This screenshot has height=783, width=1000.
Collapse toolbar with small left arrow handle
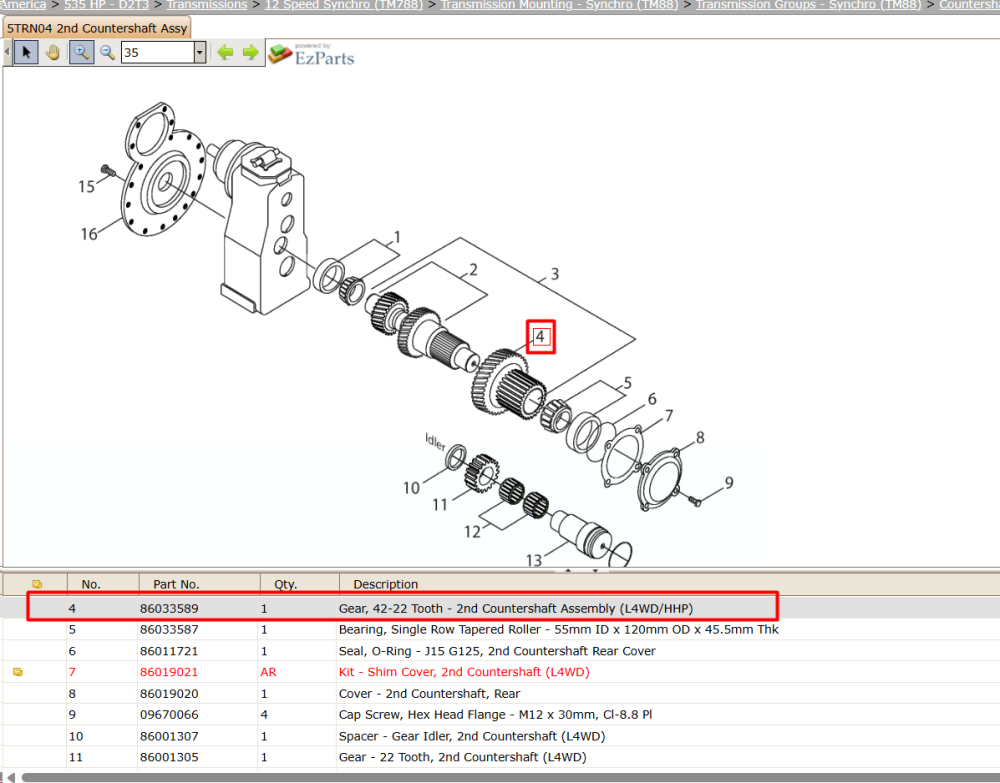pyautogui.click(x=7, y=52)
